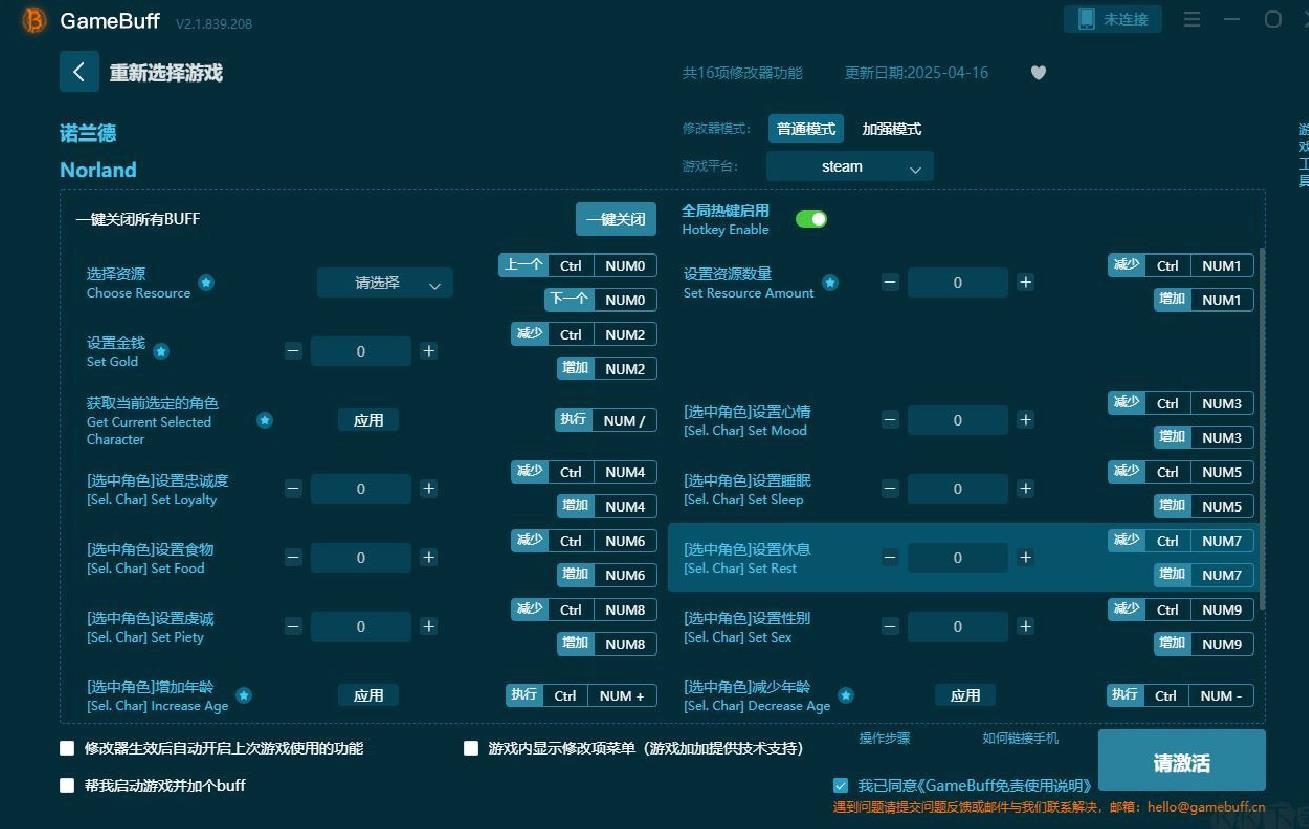Viewport: 1309px width, 829px height.
Task: Click star beside Get Current Selected Character
Action: pyautogui.click(x=265, y=420)
